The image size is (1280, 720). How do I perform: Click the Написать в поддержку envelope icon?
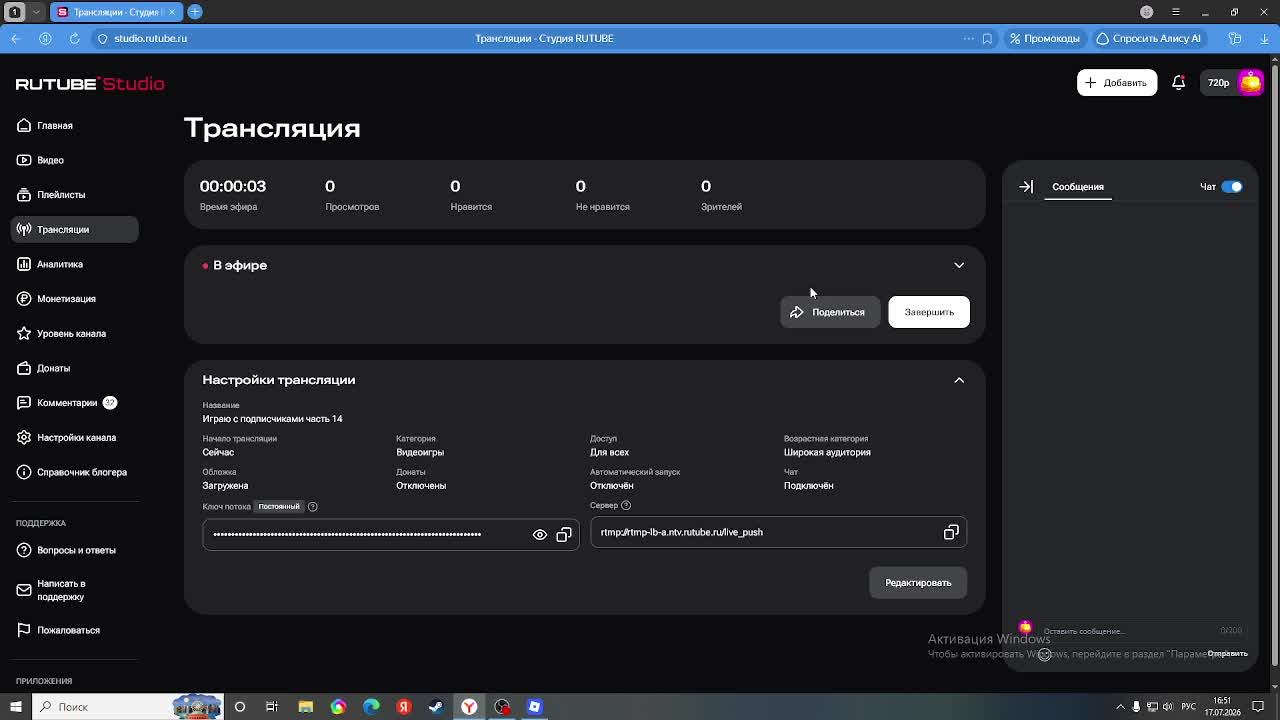click(x=24, y=590)
